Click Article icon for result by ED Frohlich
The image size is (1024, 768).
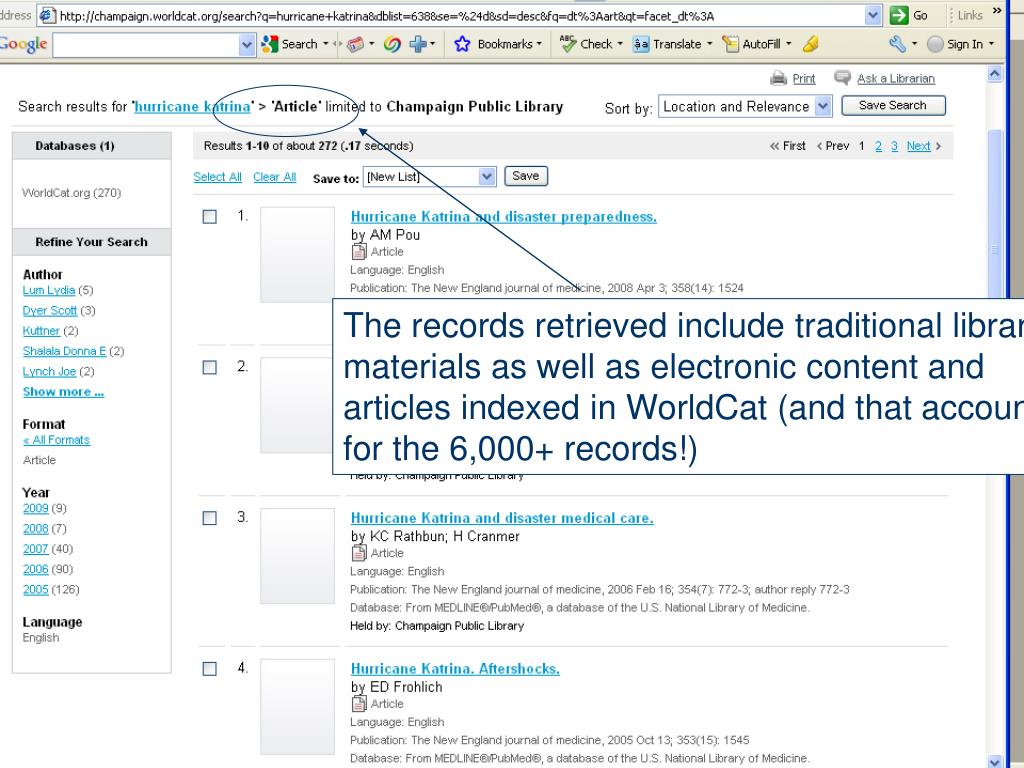pos(359,704)
